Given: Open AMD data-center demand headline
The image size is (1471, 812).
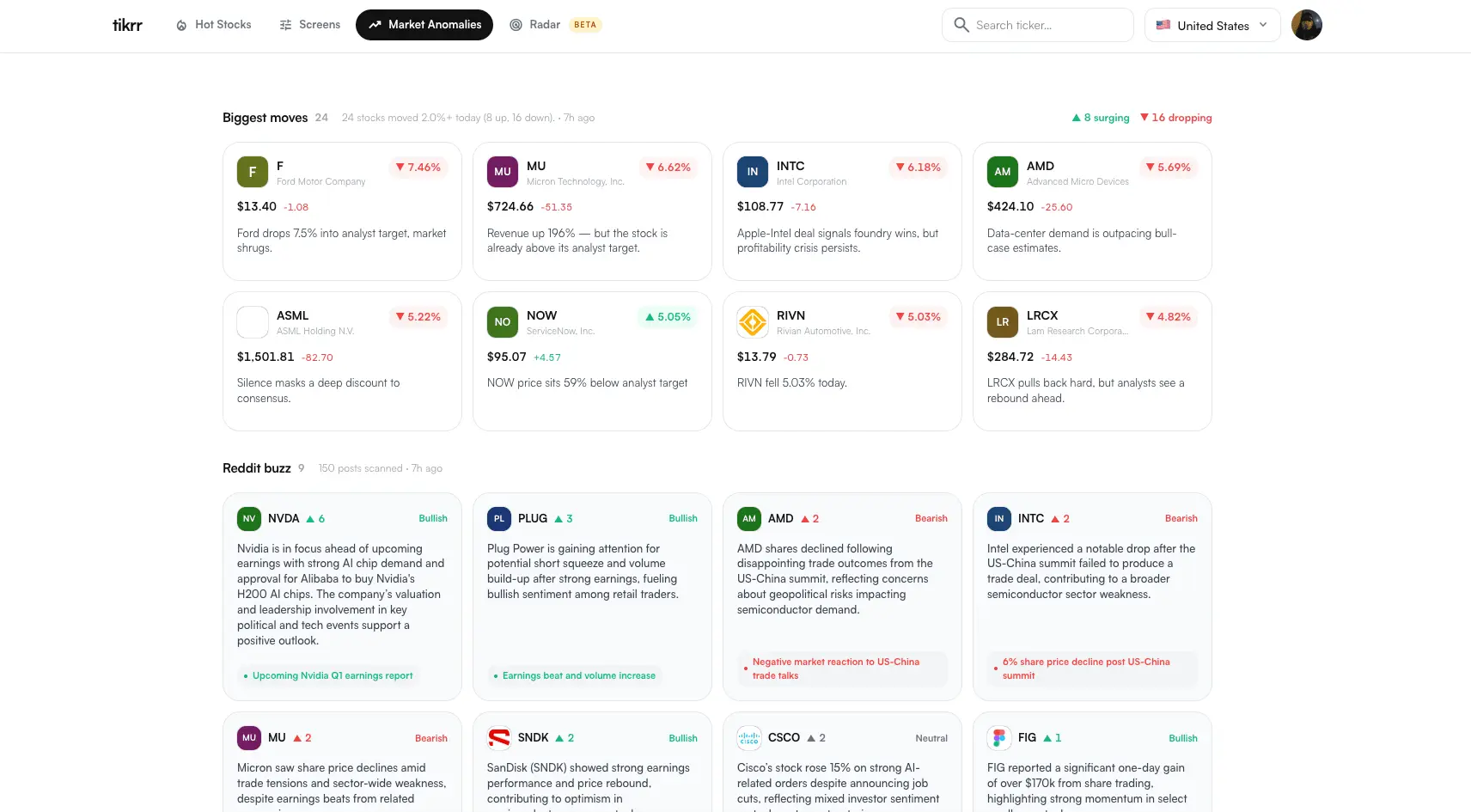Looking at the screenshot, I should [x=1082, y=241].
